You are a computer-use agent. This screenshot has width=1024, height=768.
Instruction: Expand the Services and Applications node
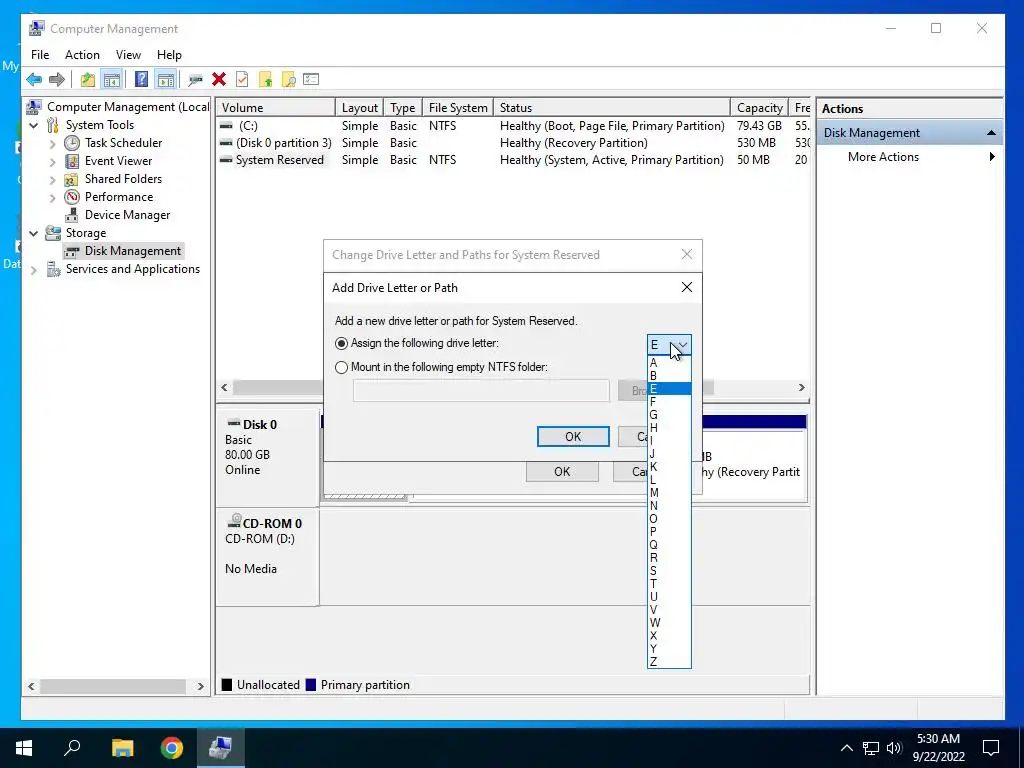34,270
